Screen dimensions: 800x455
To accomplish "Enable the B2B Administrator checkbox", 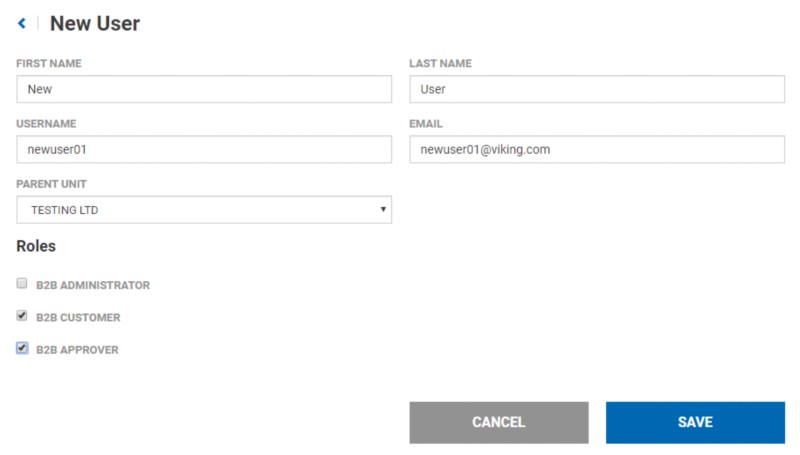I will coord(22,284).
